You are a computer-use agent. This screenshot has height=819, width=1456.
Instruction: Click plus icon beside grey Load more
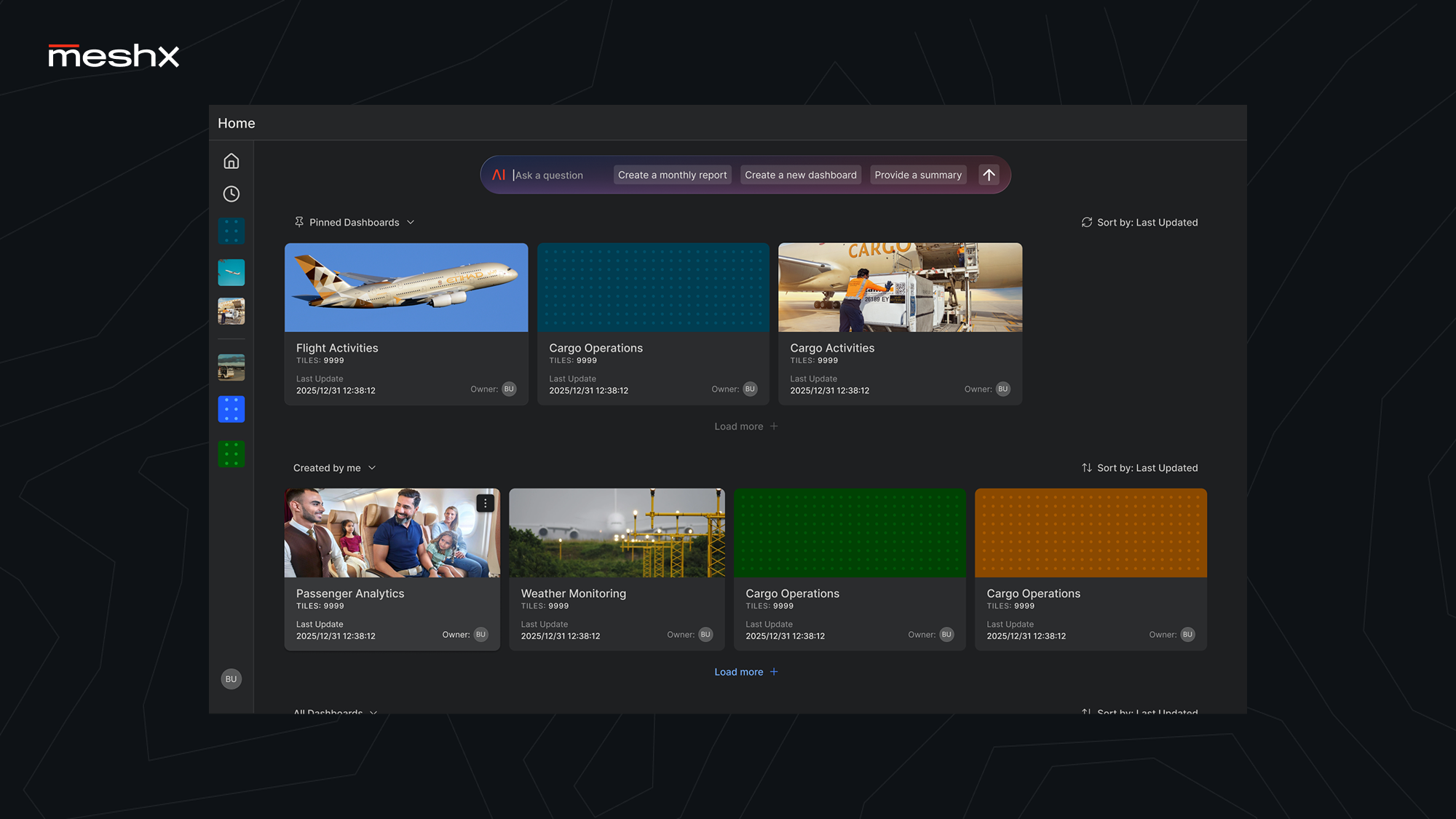pyautogui.click(x=774, y=427)
